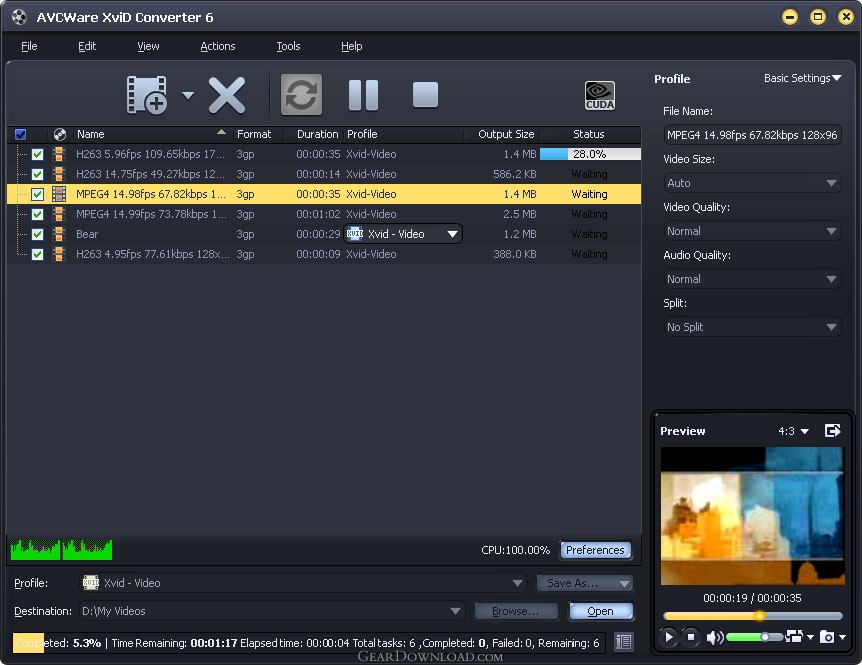This screenshot has height=665, width=862.
Task: Open the snapshot options dropdown arrow
Action: pos(842,637)
